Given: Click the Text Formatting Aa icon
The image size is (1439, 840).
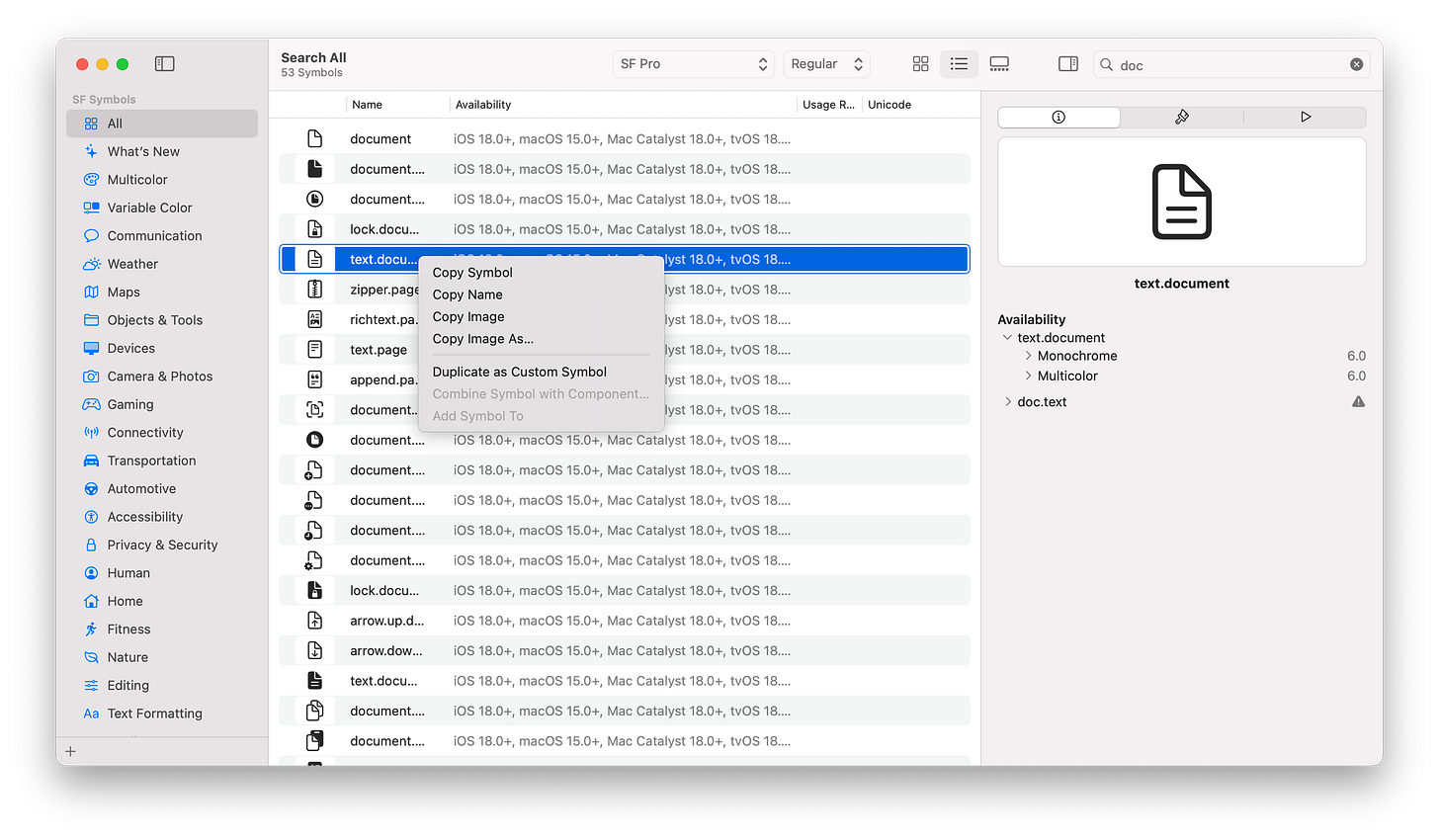Looking at the screenshot, I should pyautogui.click(x=91, y=714).
